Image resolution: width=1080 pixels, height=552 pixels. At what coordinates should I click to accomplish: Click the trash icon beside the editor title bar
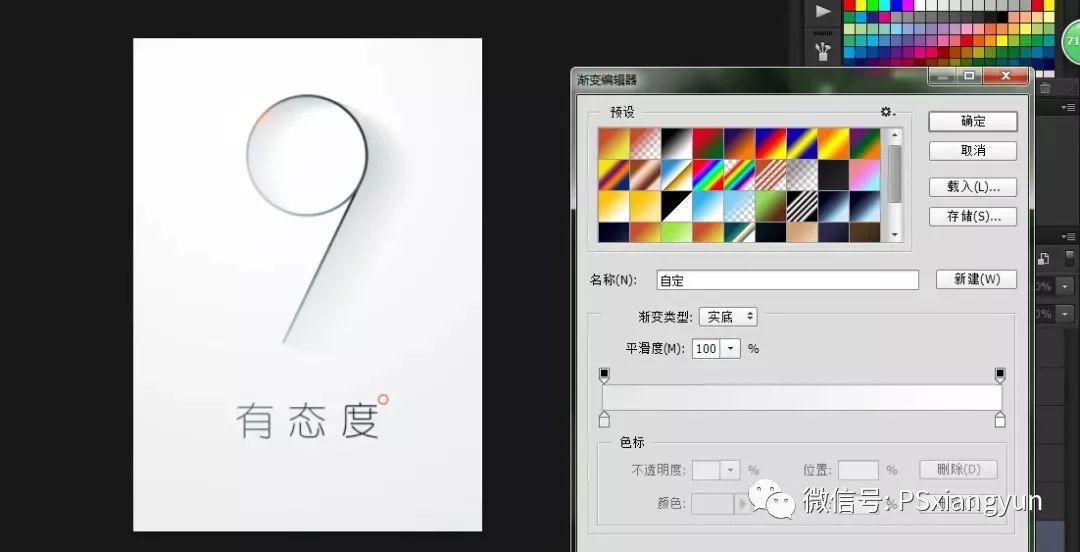point(1045,88)
